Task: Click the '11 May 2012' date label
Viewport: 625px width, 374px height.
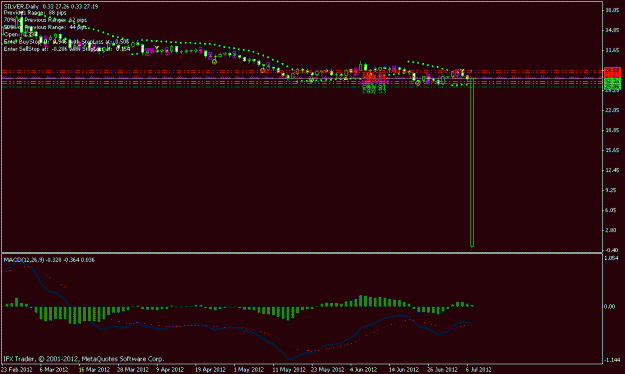Action: pos(289,370)
